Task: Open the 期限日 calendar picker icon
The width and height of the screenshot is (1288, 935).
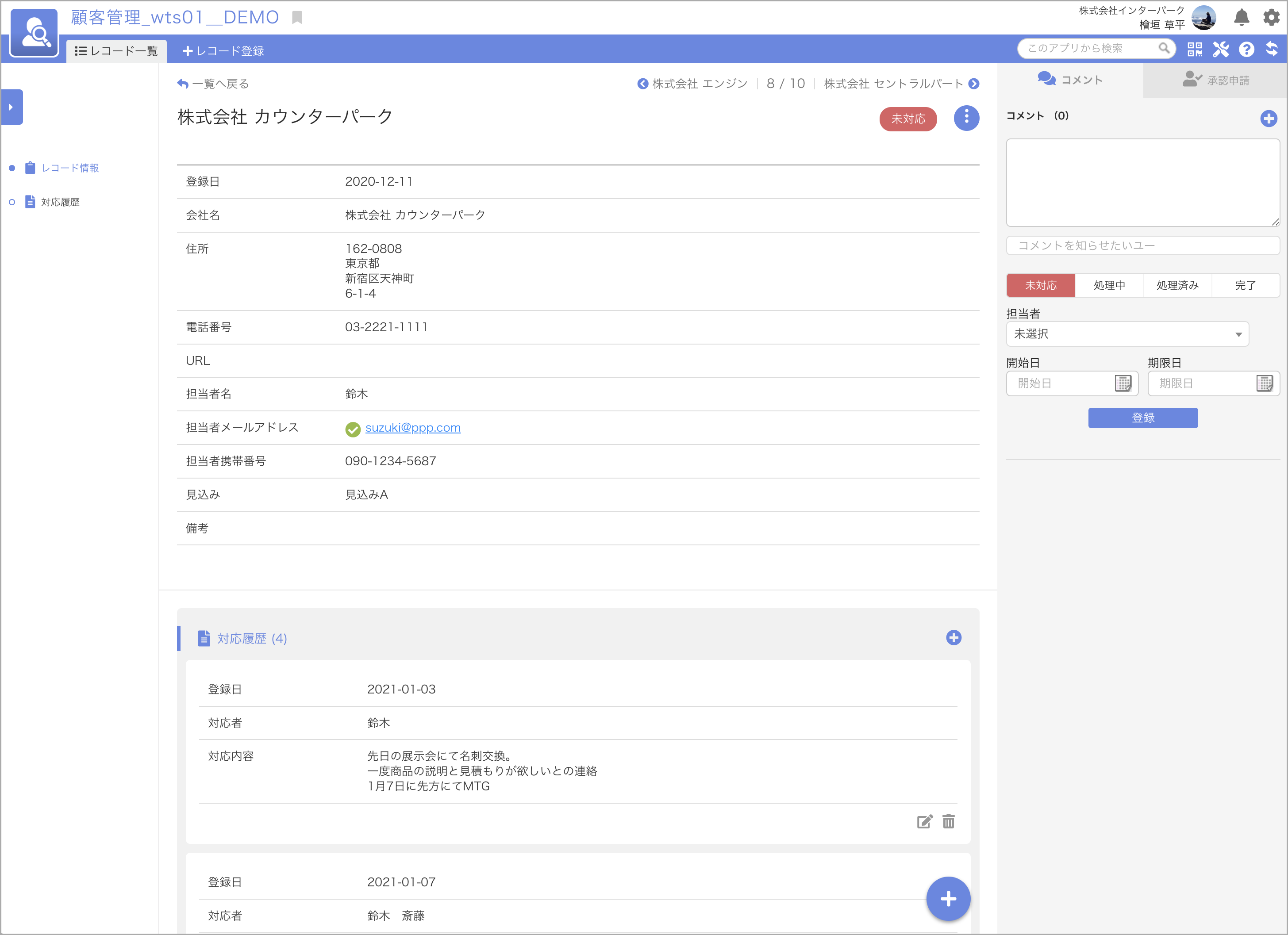Action: click(x=1264, y=383)
